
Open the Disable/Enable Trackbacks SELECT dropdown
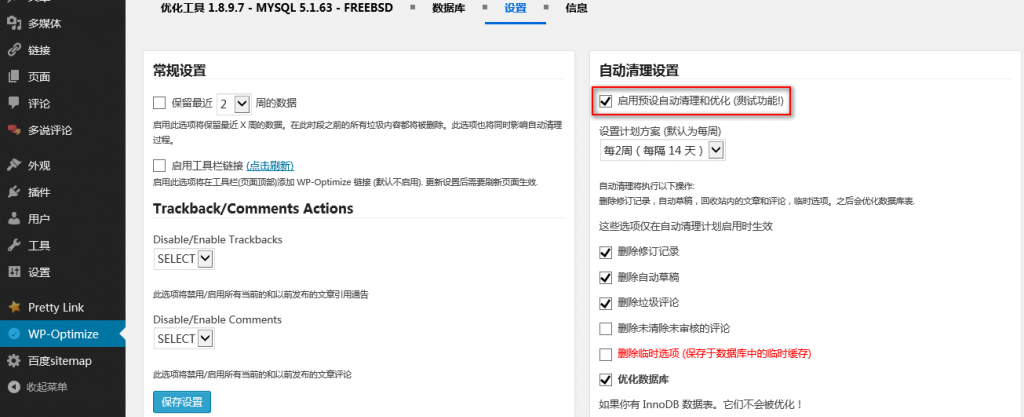[185, 259]
